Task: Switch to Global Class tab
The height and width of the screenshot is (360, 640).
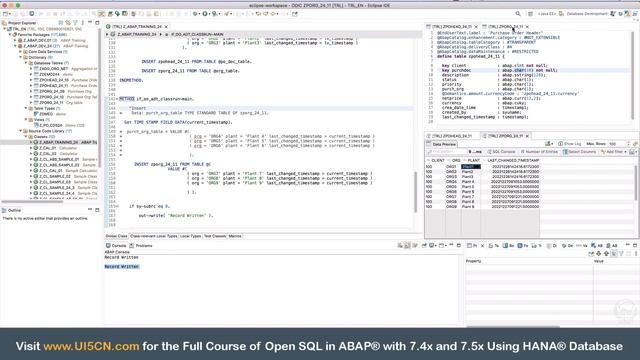Action: point(116,236)
